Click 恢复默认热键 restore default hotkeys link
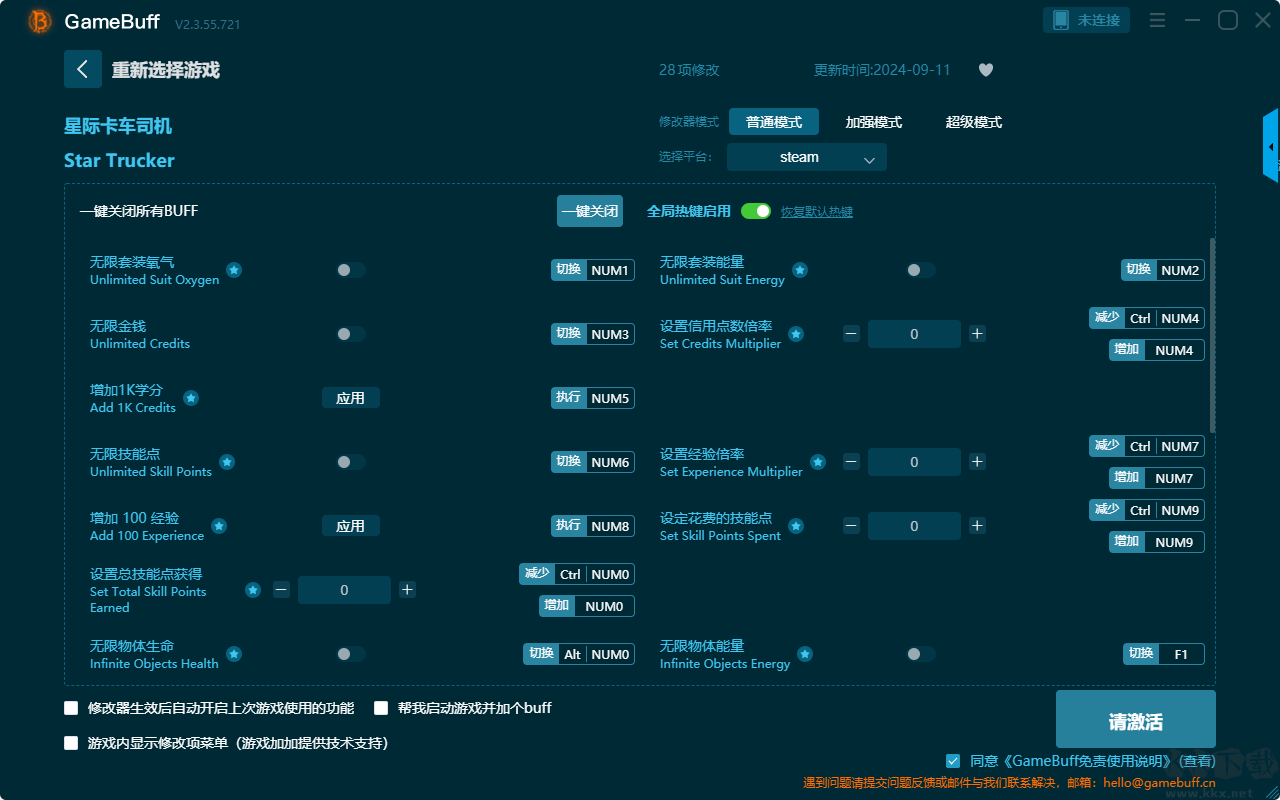This screenshot has height=800, width=1280. pos(817,212)
